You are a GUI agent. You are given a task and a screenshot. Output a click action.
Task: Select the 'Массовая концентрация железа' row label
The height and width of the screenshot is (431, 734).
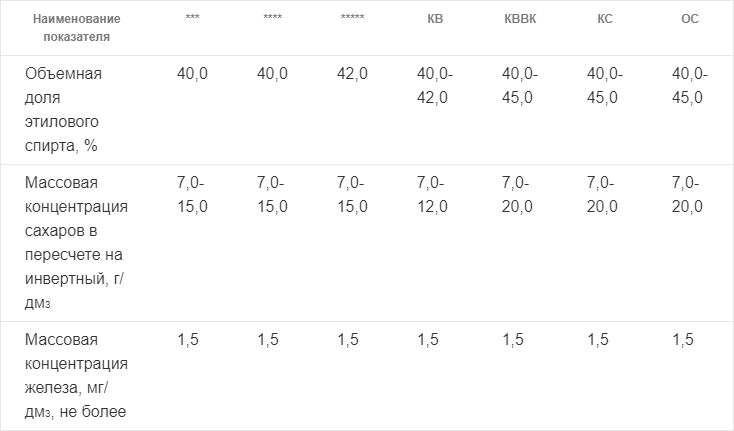76,375
